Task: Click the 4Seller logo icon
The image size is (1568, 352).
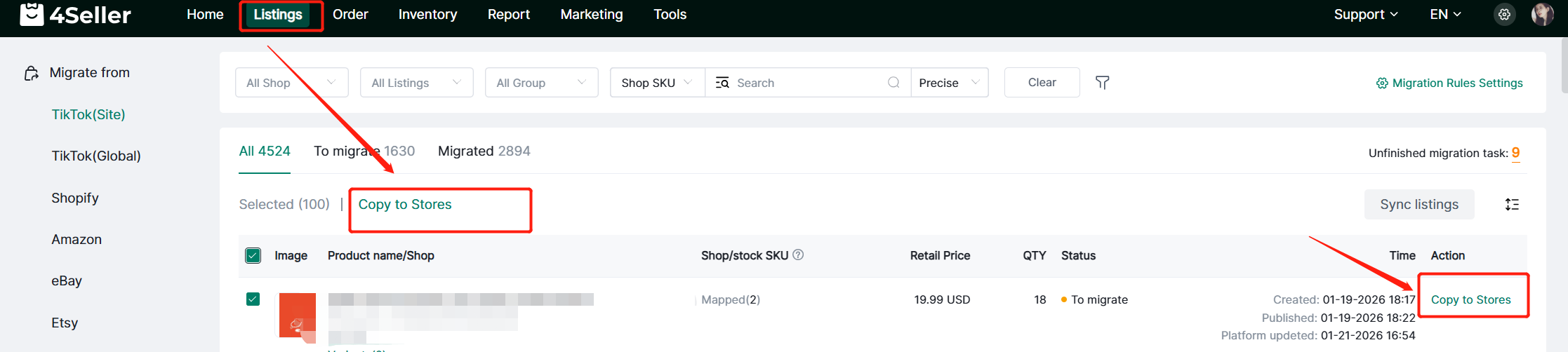Action: pyautogui.click(x=32, y=14)
